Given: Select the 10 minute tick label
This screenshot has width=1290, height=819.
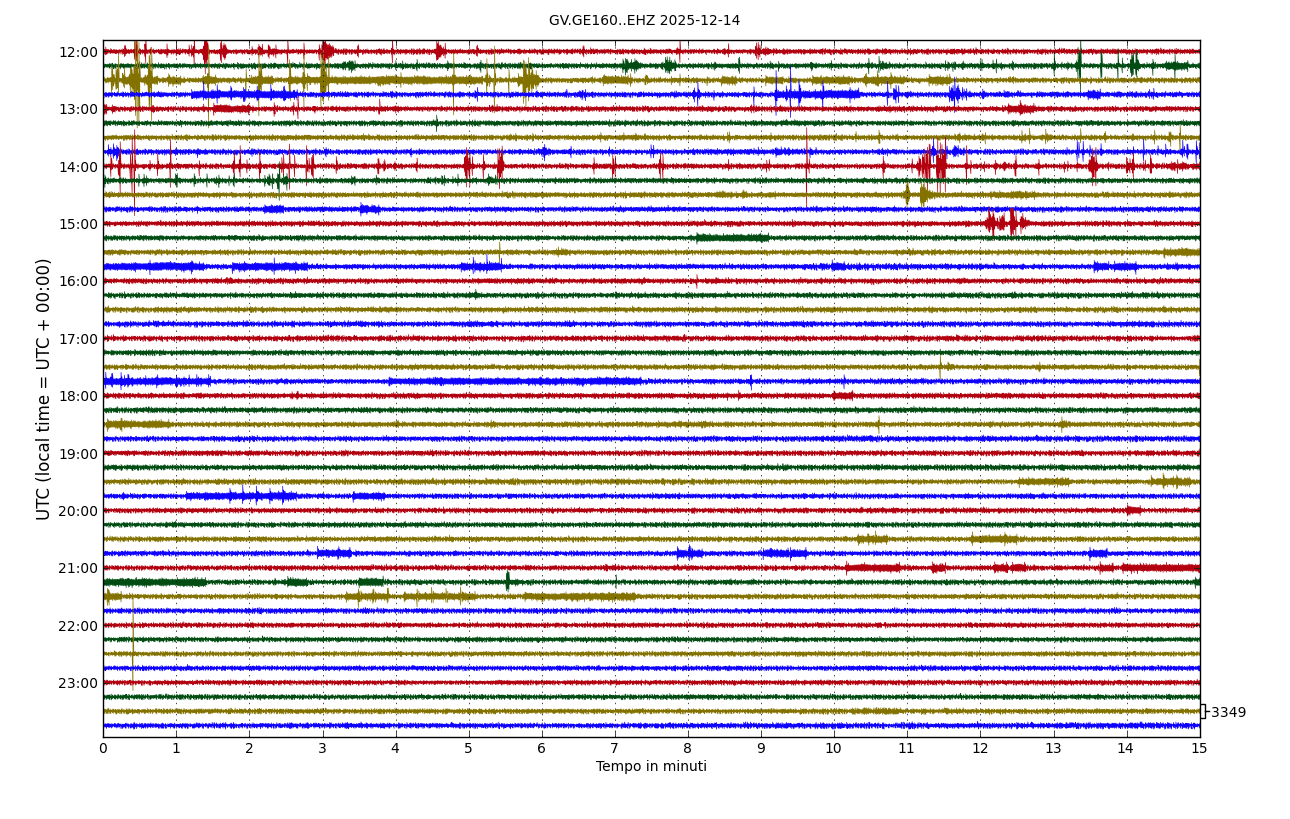Looking at the screenshot, I should click(833, 748).
